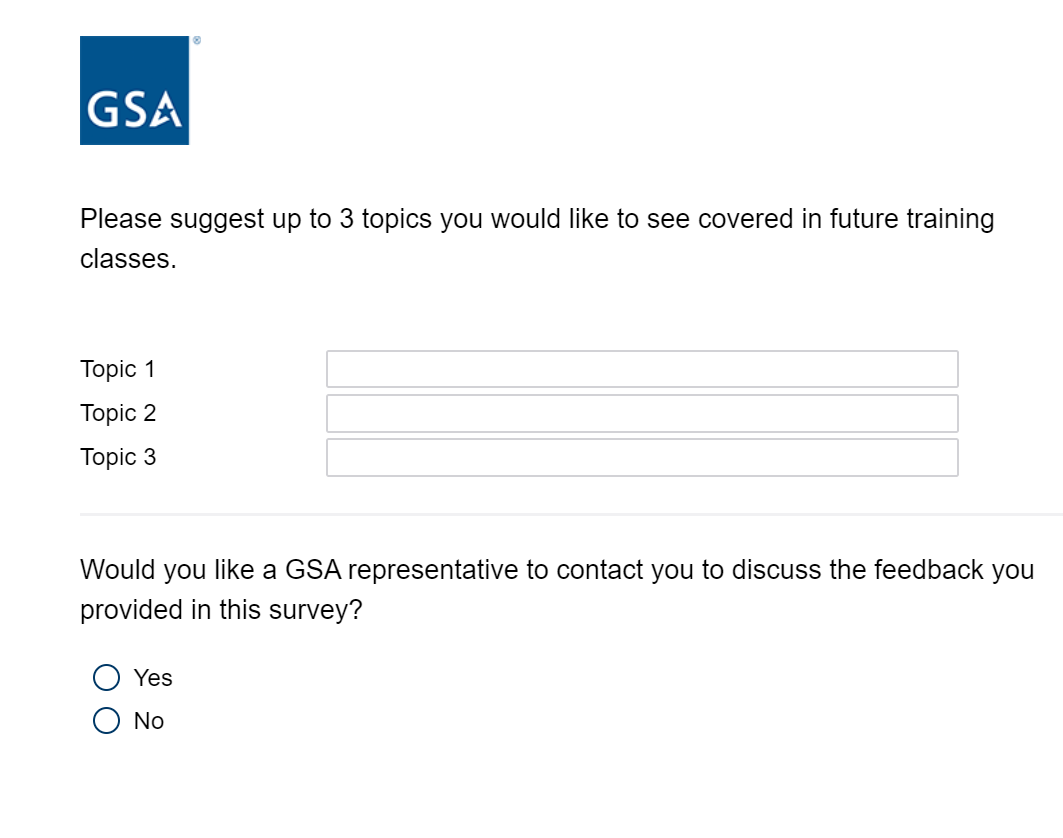Click the word "classes." in the first question

pyautogui.click(x=128, y=259)
